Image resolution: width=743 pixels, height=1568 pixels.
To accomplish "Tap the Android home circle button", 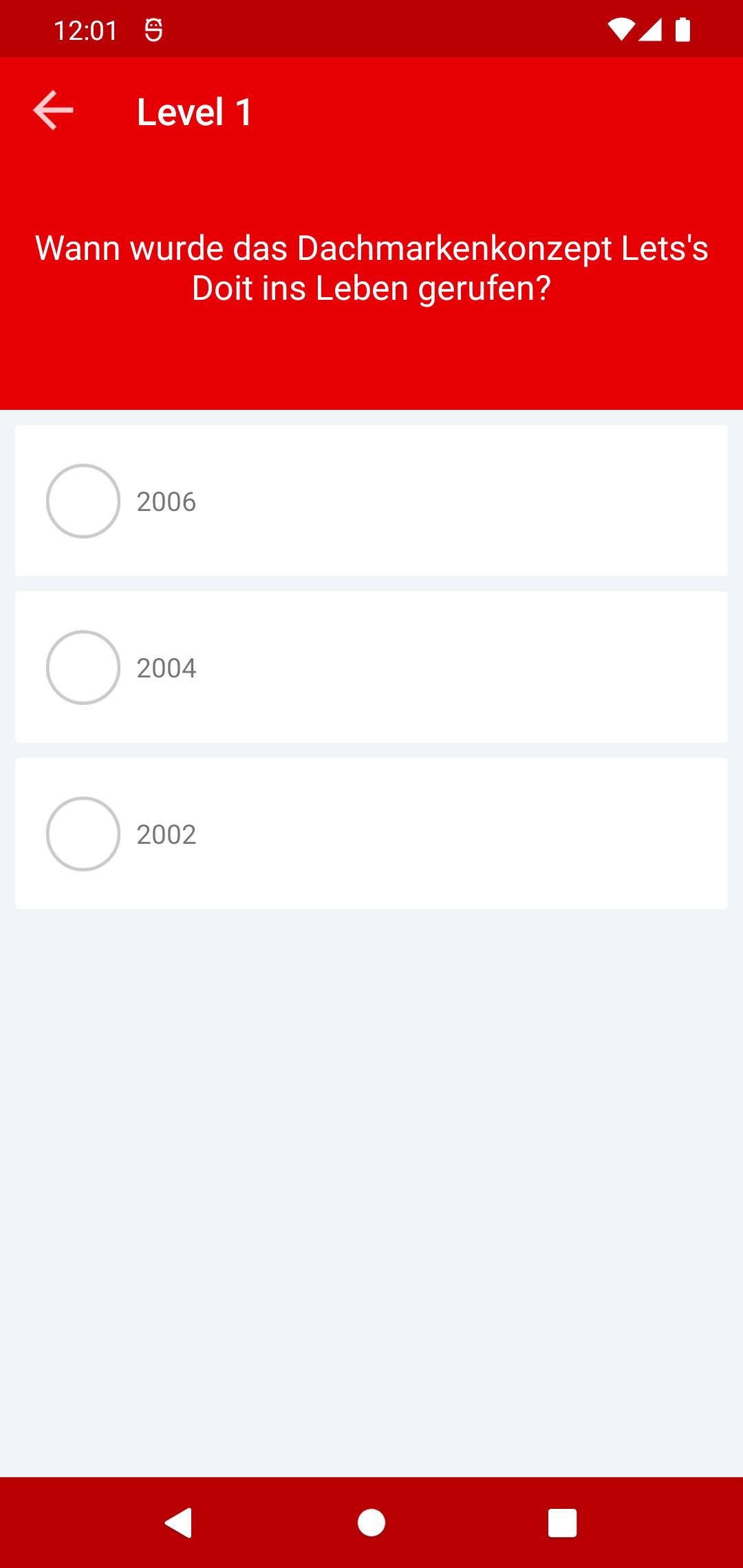I will [371, 1523].
